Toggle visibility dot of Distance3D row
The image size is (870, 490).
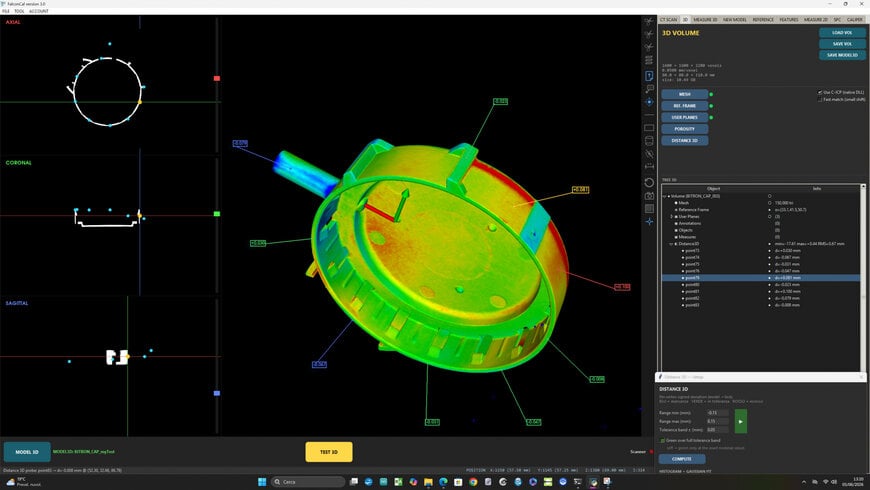point(770,244)
